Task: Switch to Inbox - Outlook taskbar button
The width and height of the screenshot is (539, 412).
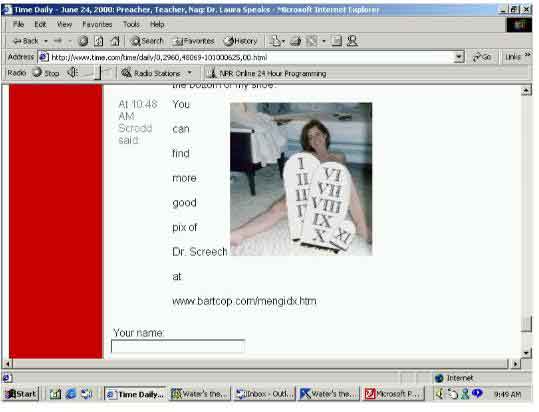Action: pyautogui.click(x=264, y=394)
